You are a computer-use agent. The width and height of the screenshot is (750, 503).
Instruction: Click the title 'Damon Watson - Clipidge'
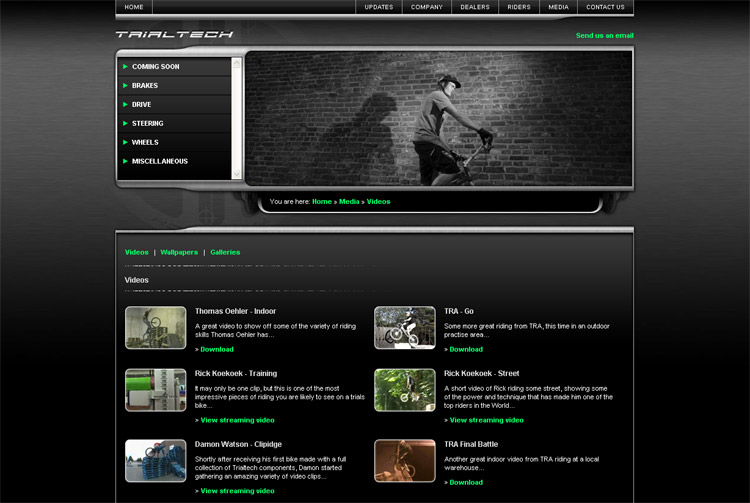238,444
